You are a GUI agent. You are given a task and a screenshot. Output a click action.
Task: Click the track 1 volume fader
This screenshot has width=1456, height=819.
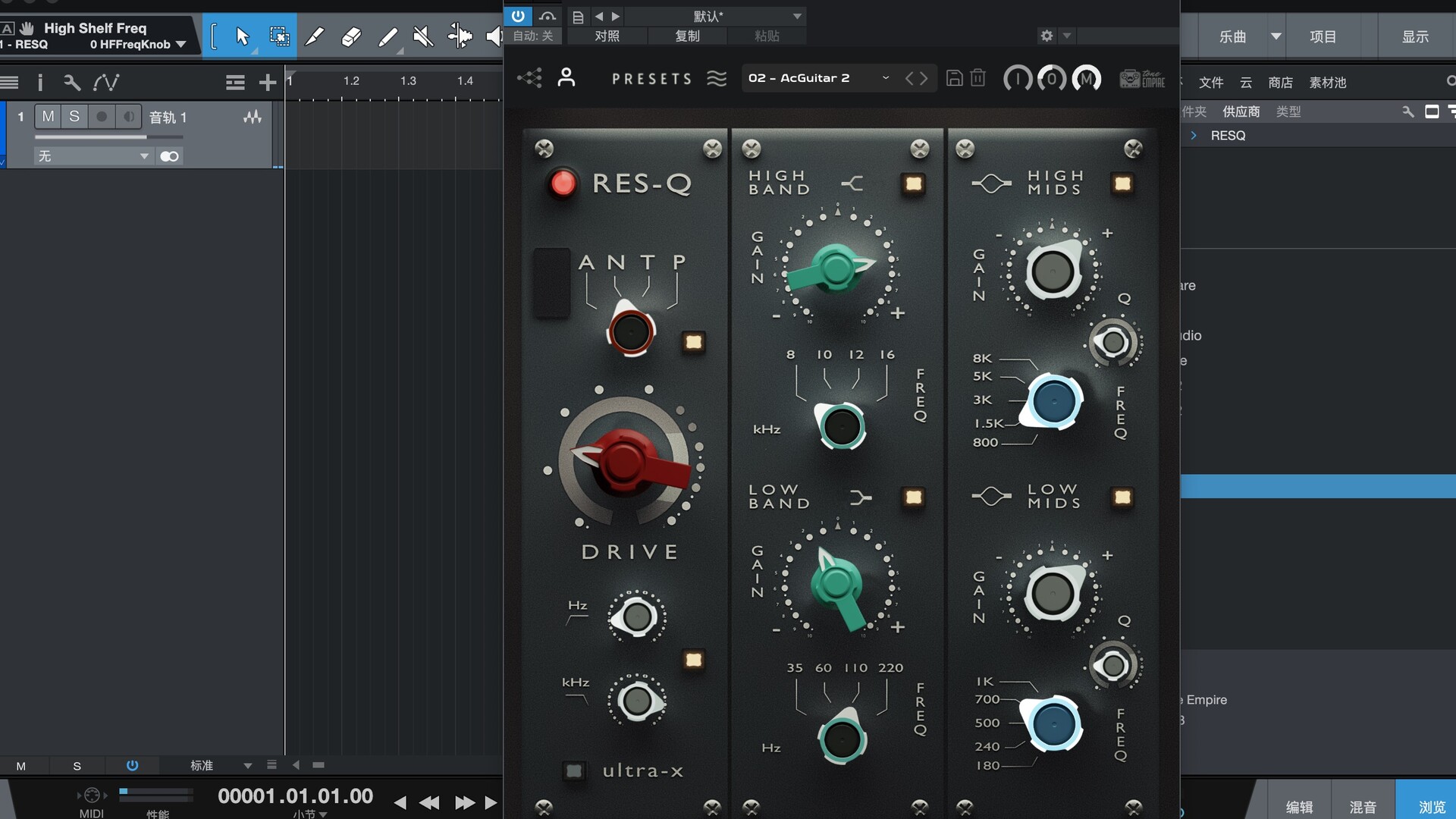pos(108,137)
